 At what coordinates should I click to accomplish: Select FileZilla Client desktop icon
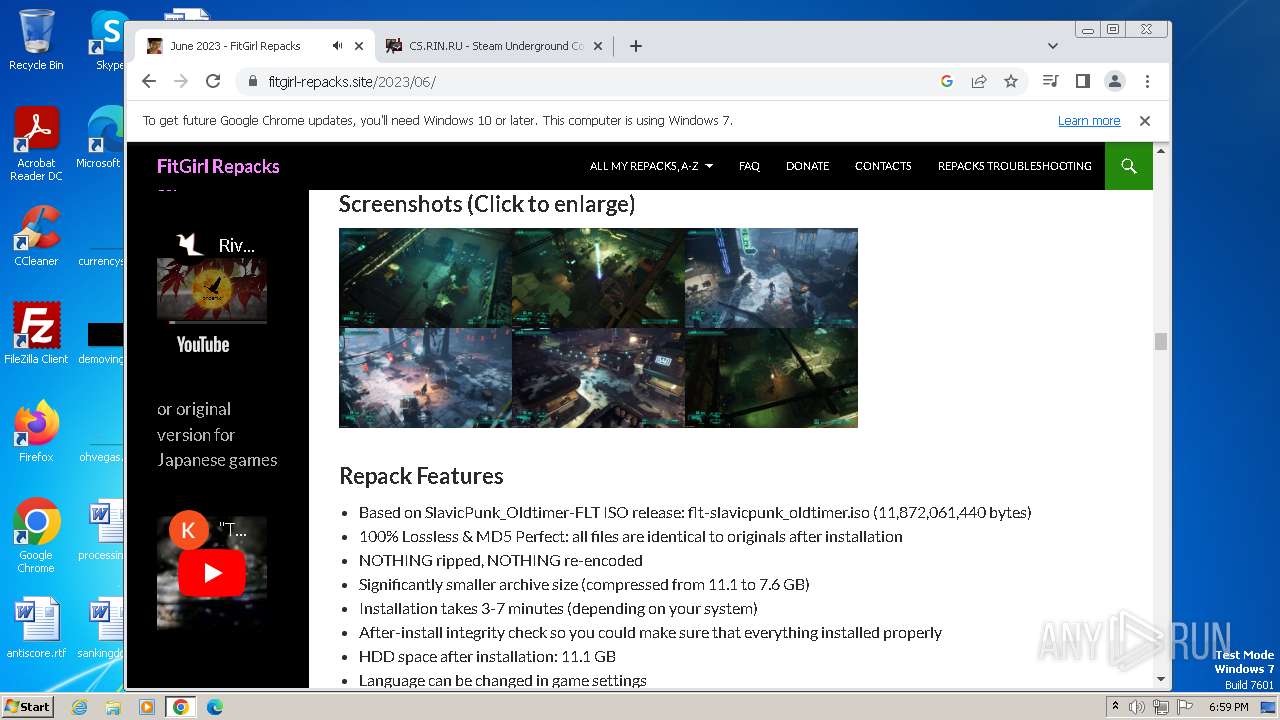[x=36, y=333]
